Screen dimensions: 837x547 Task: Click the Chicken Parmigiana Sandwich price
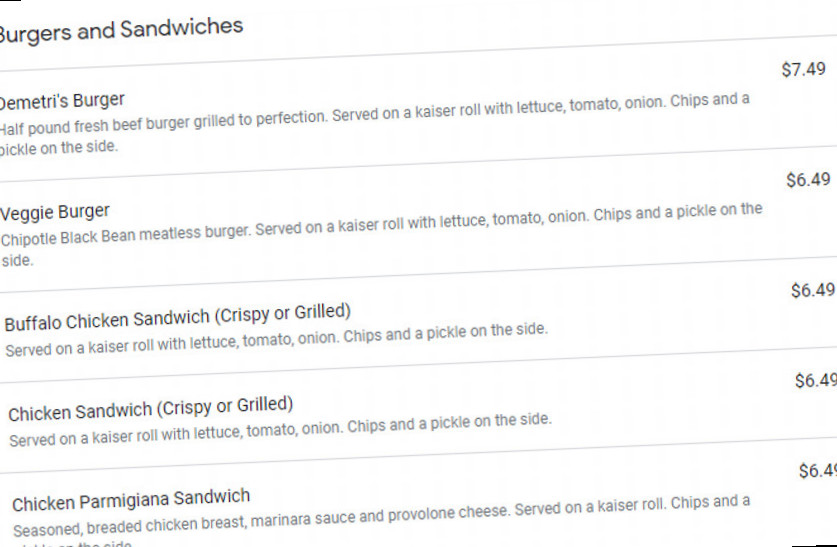pos(818,471)
